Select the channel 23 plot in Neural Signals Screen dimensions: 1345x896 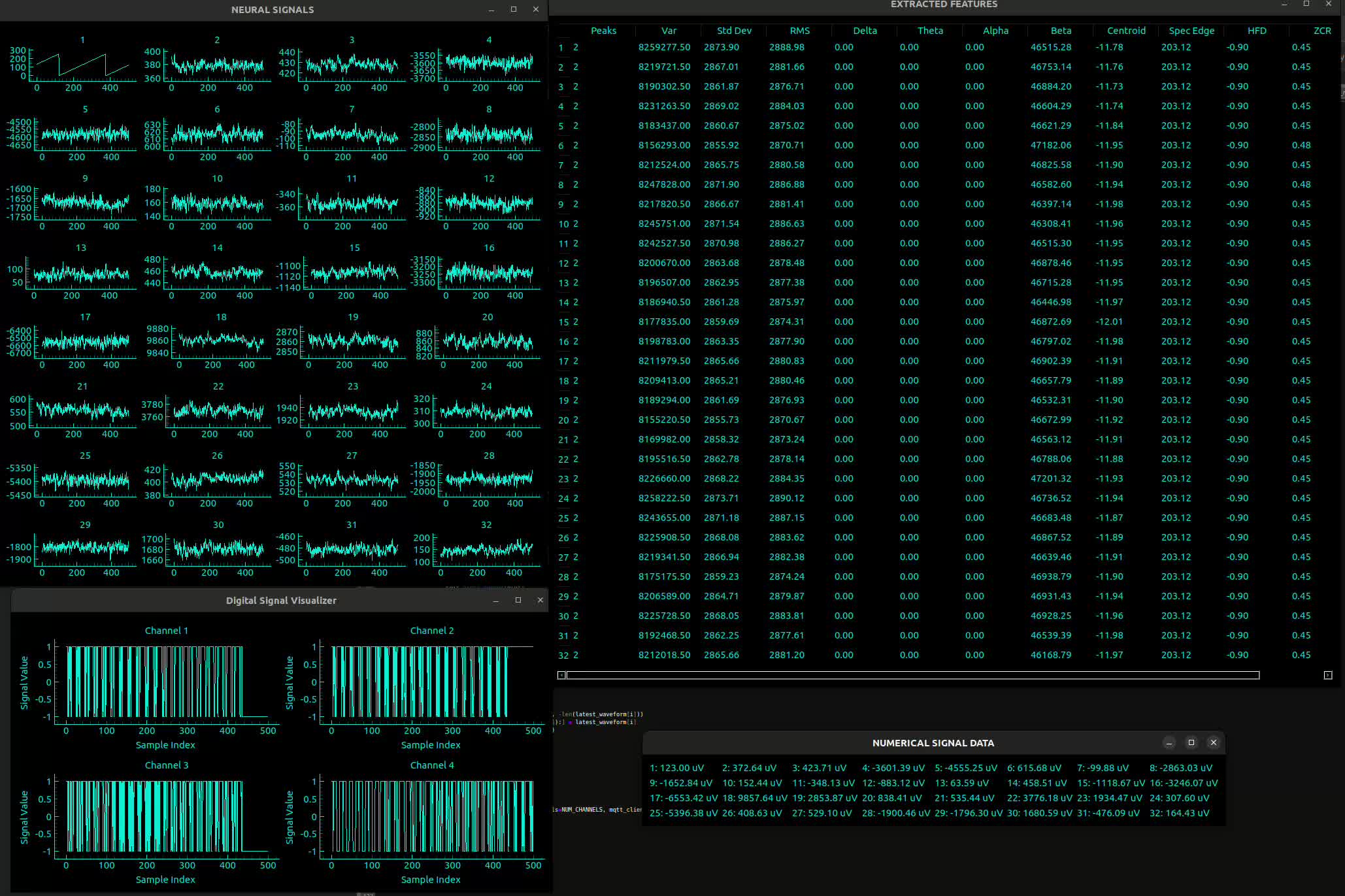coord(354,412)
